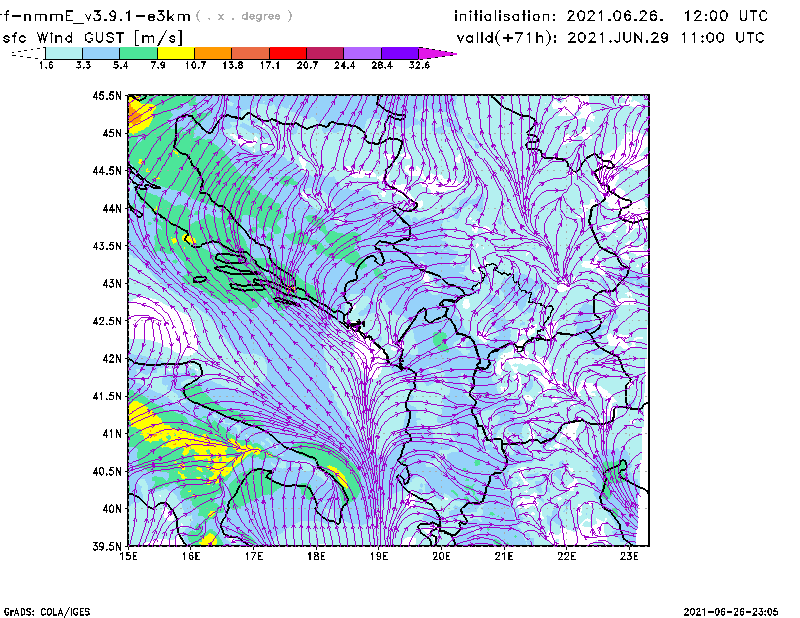800x618 pixels.
Task: Select the 42.5N latitude label
Action: point(107,321)
